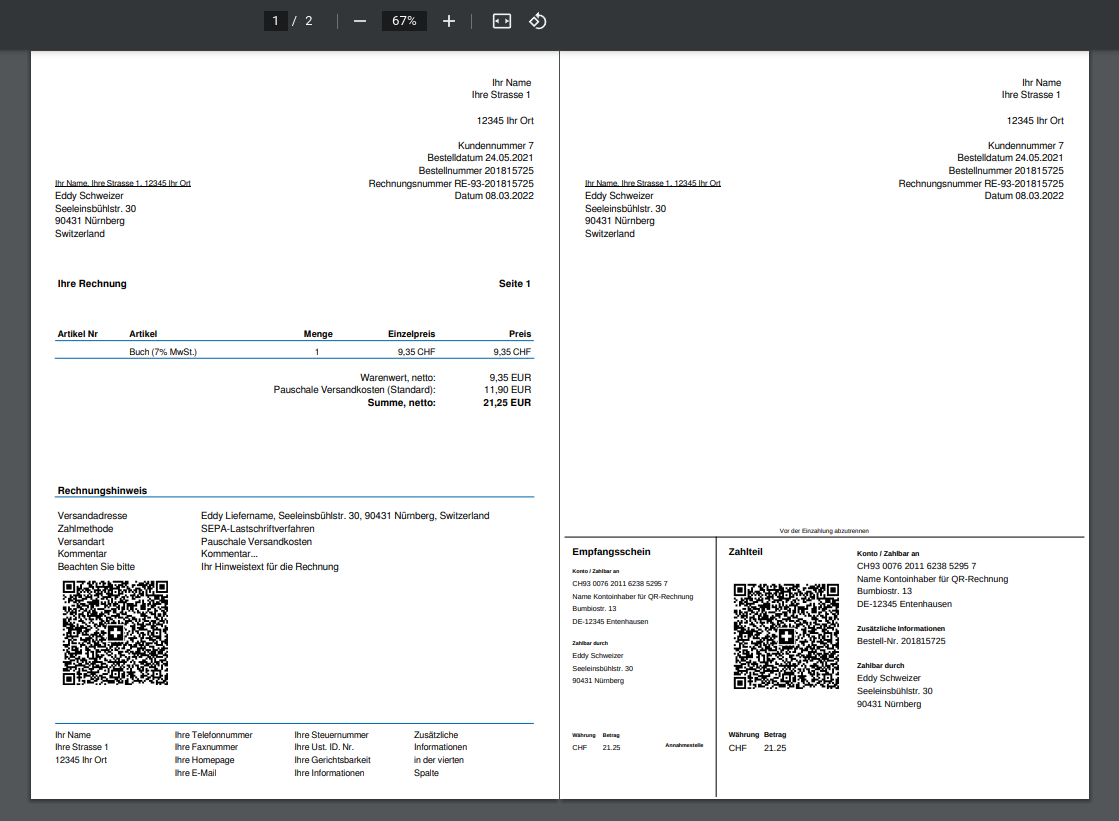Click the 'Rechnungshinweis' section heading
This screenshot has width=1119, height=821.
[x=102, y=490]
